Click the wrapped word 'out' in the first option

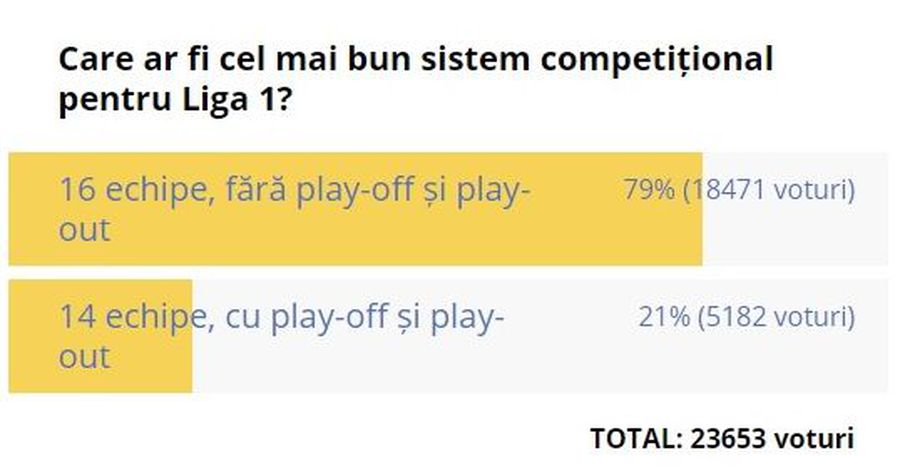(x=84, y=230)
